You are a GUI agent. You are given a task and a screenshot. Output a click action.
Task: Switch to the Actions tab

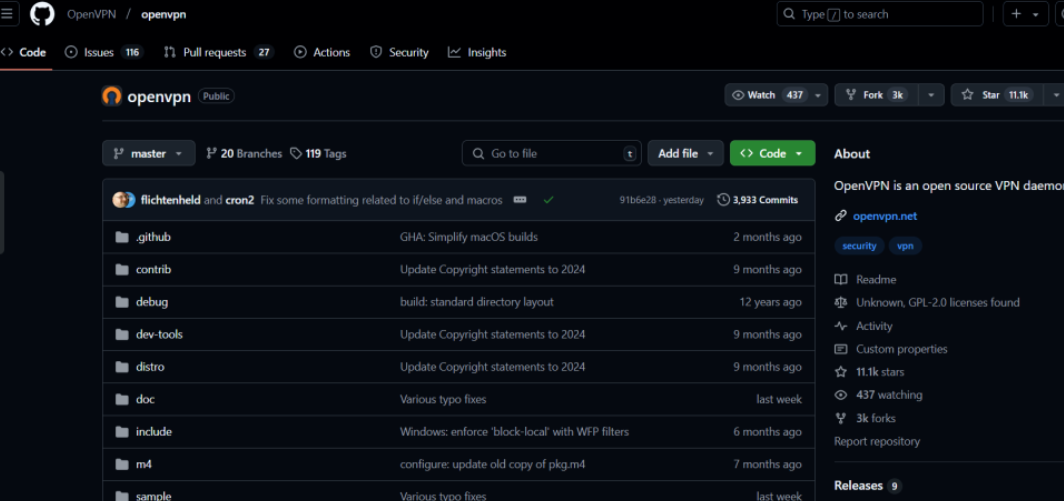point(322,52)
